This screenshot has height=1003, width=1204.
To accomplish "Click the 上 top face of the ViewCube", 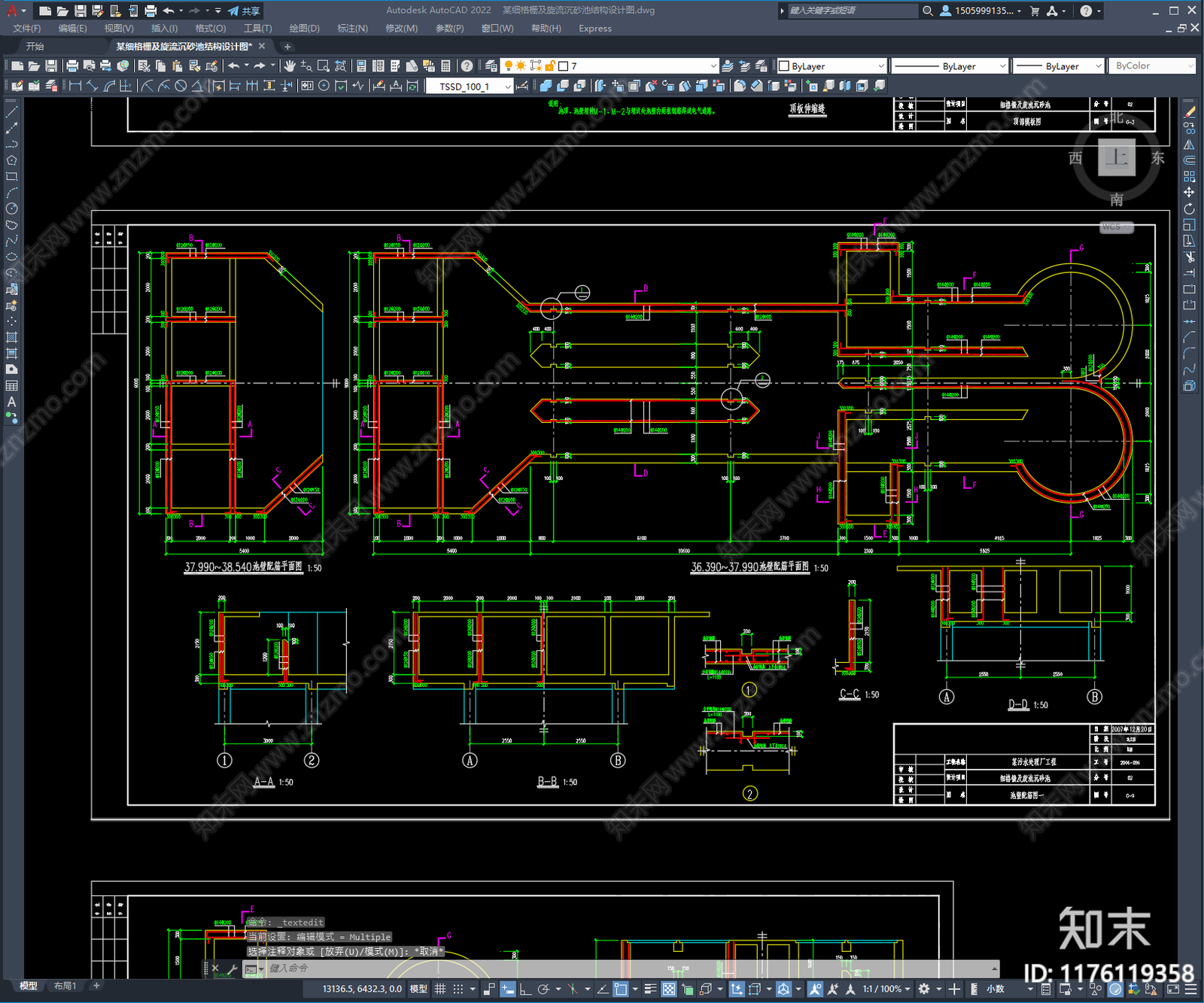I will (1116, 157).
